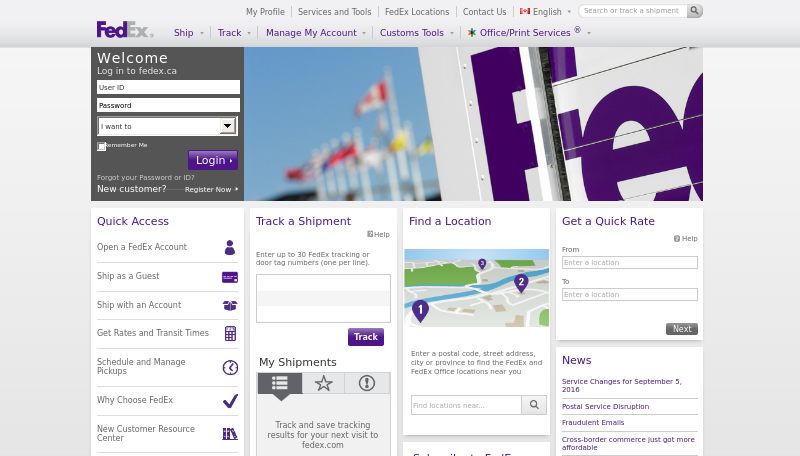The width and height of the screenshot is (800, 456).
Task: Click My Profile link
Action: [x=265, y=12]
